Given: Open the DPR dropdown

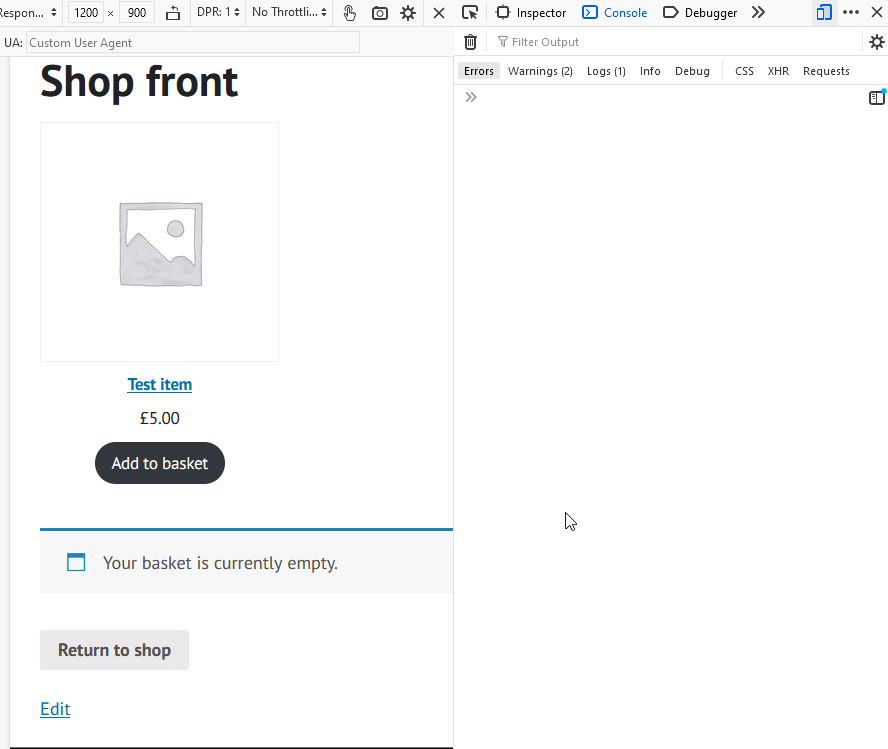Looking at the screenshot, I should [x=218, y=12].
